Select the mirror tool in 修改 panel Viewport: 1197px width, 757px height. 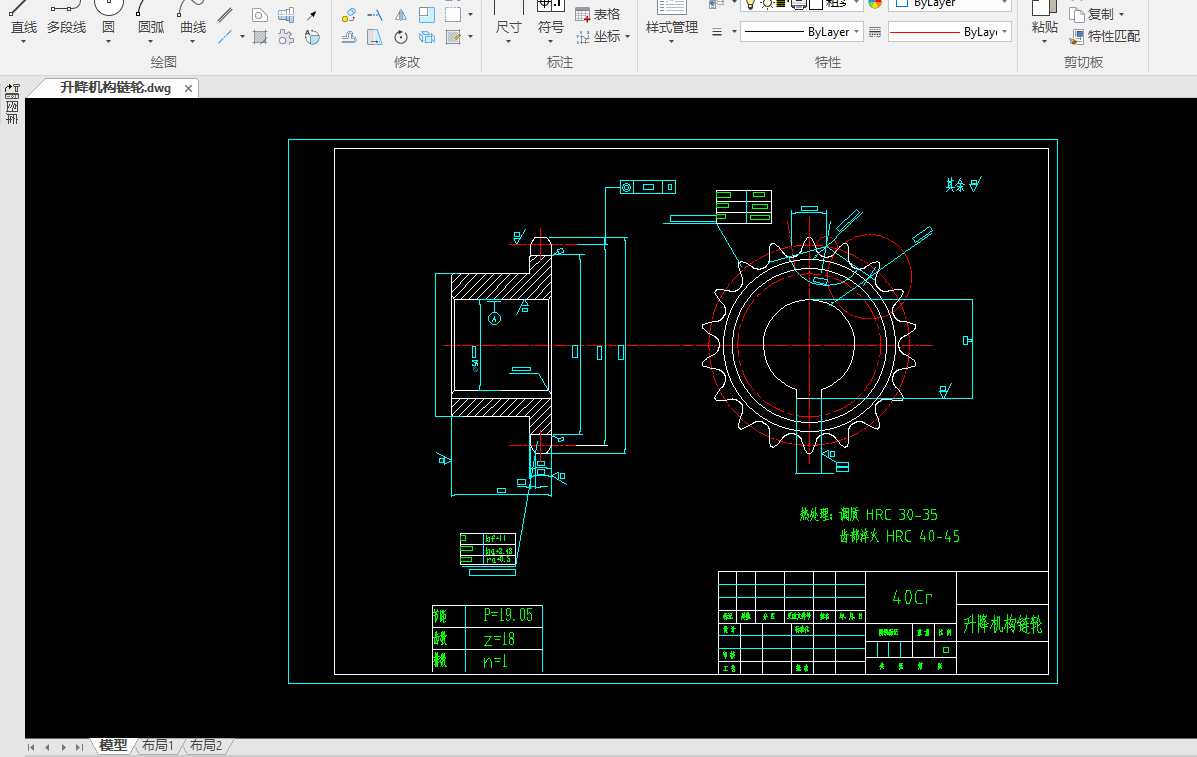click(x=401, y=15)
